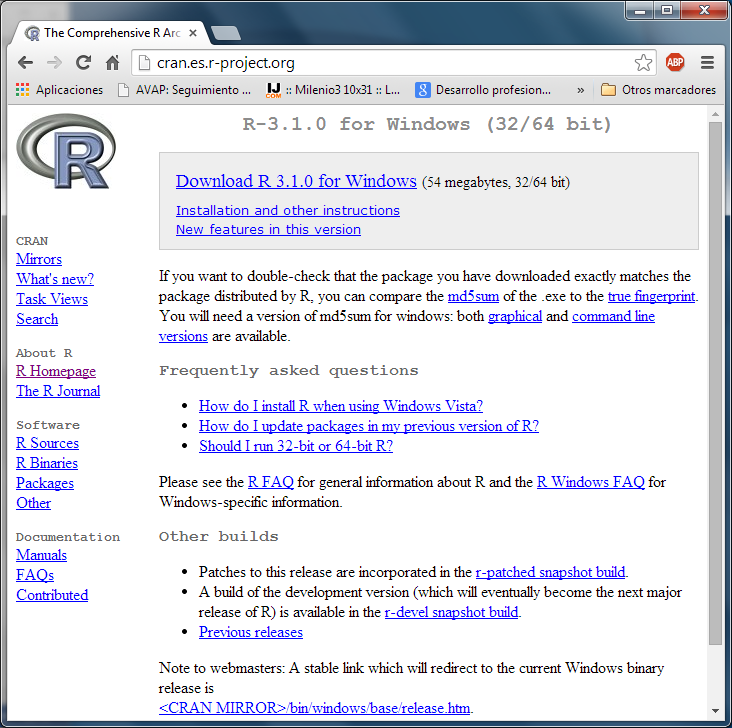
Task: Click the graphical link
Action: (x=514, y=317)
